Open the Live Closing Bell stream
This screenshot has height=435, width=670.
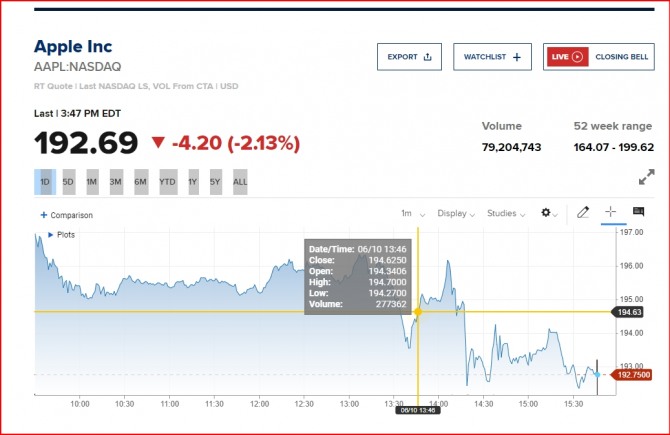tap(598, 57)
